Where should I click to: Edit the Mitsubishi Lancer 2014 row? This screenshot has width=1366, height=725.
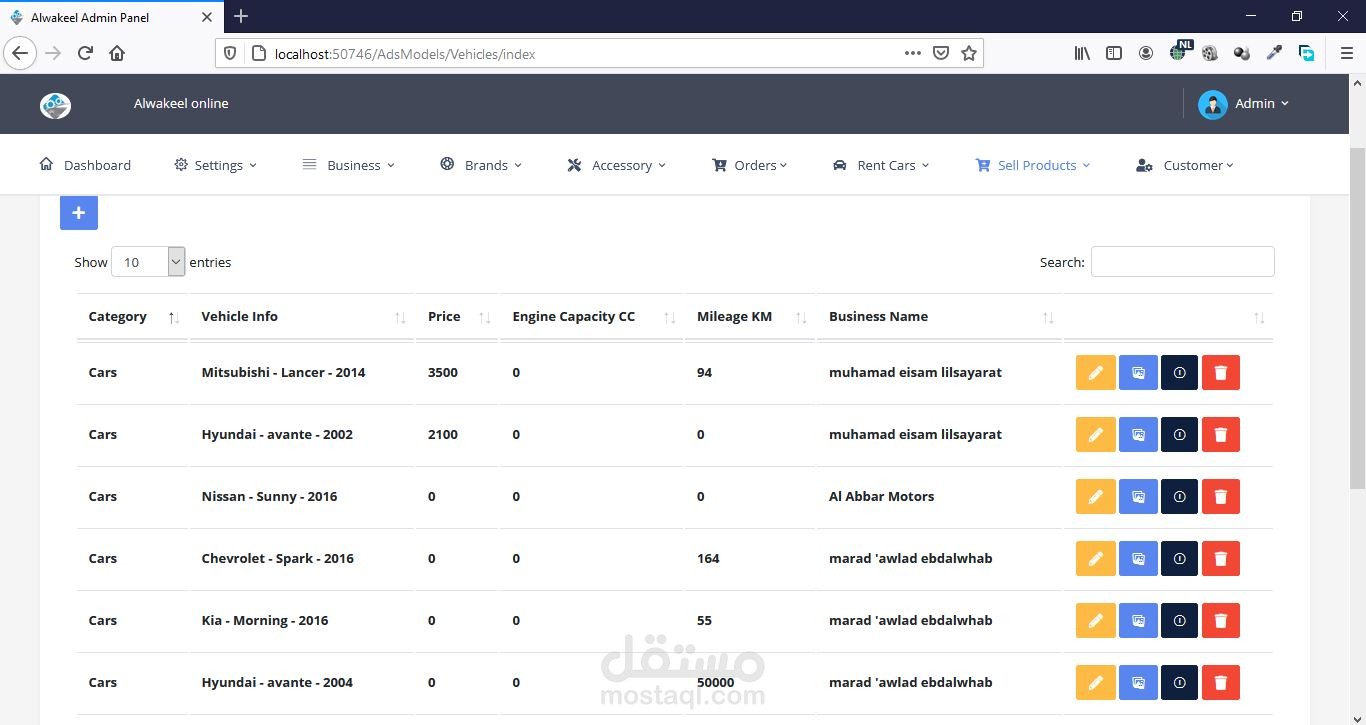point(1095,372)
